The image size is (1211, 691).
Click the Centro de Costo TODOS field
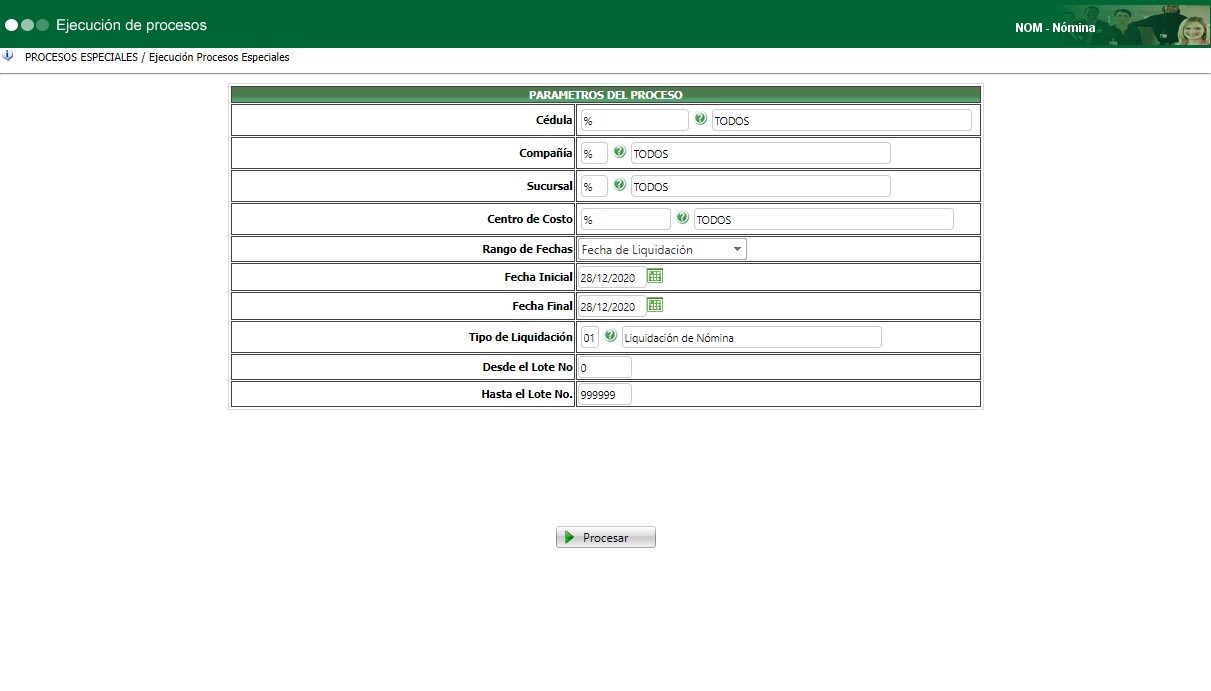click(823, 219)
